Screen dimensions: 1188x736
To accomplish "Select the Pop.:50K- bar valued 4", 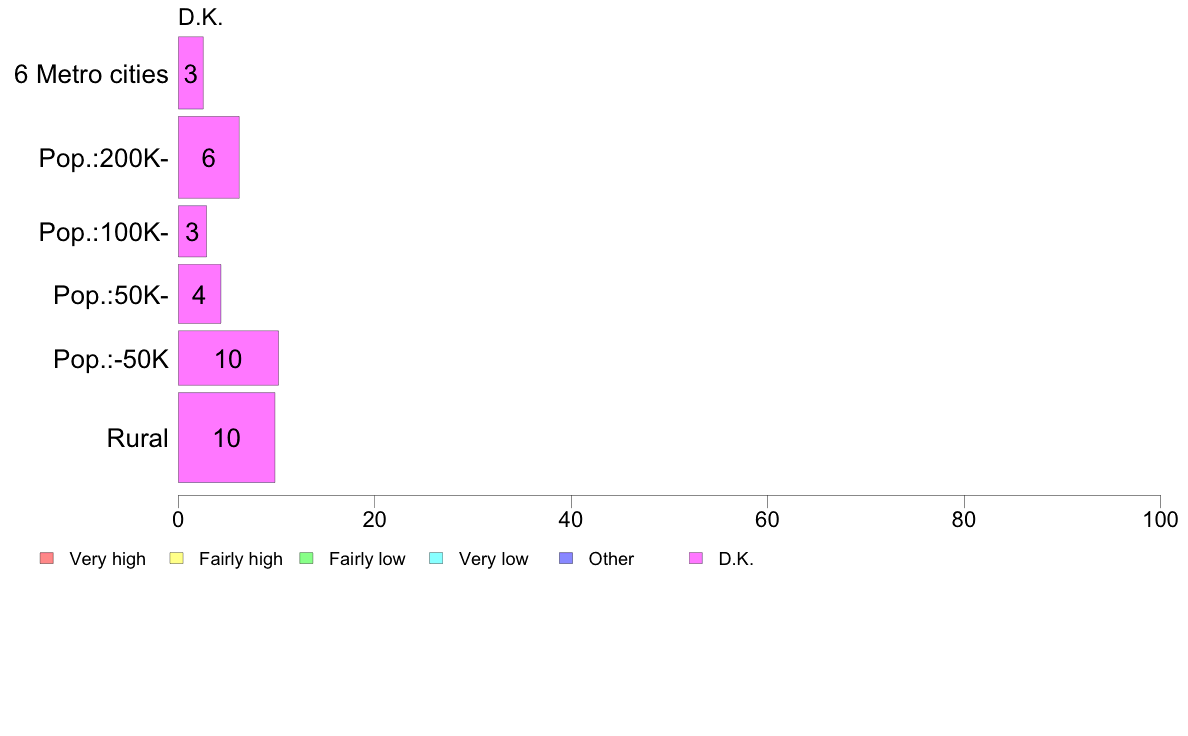I will pyautogui.click(x=200, y=294).
